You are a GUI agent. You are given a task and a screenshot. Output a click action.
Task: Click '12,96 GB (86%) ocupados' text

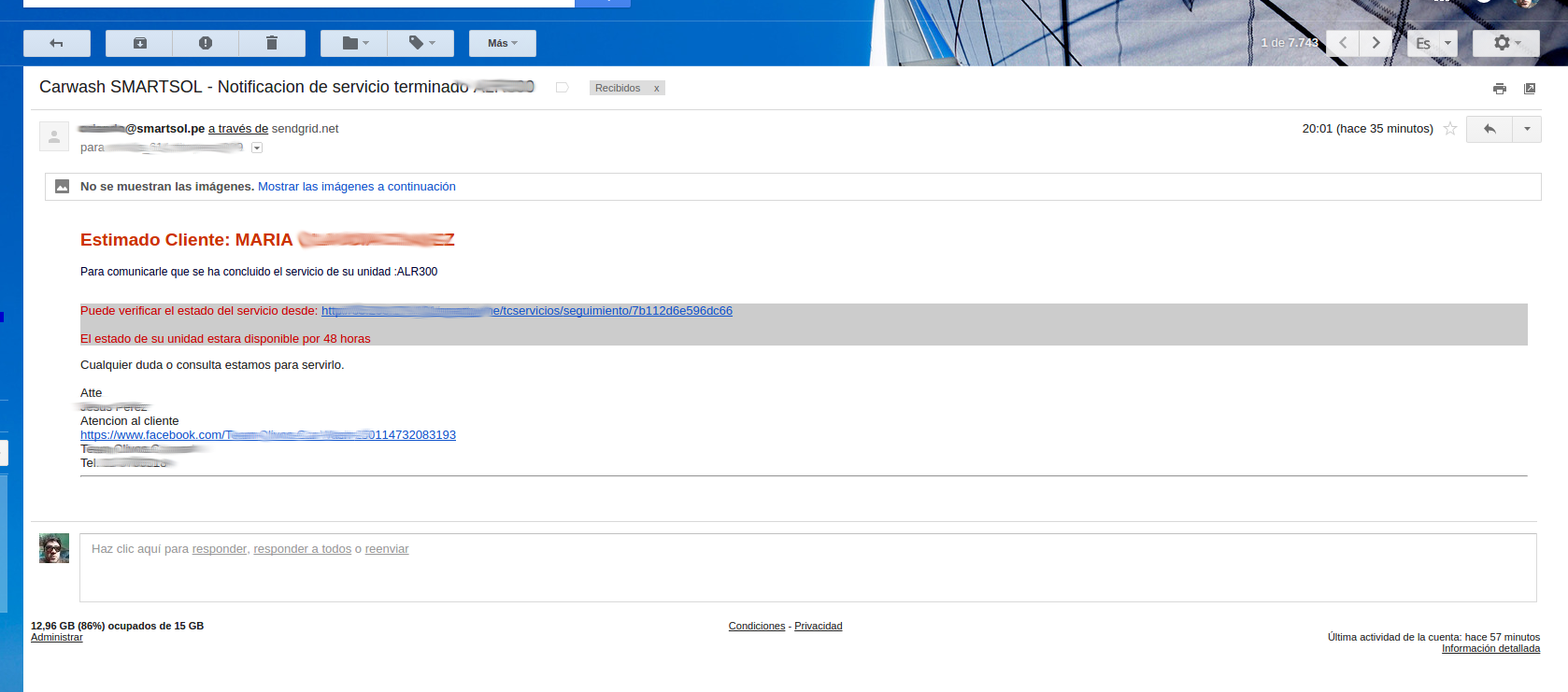(117, 627)
